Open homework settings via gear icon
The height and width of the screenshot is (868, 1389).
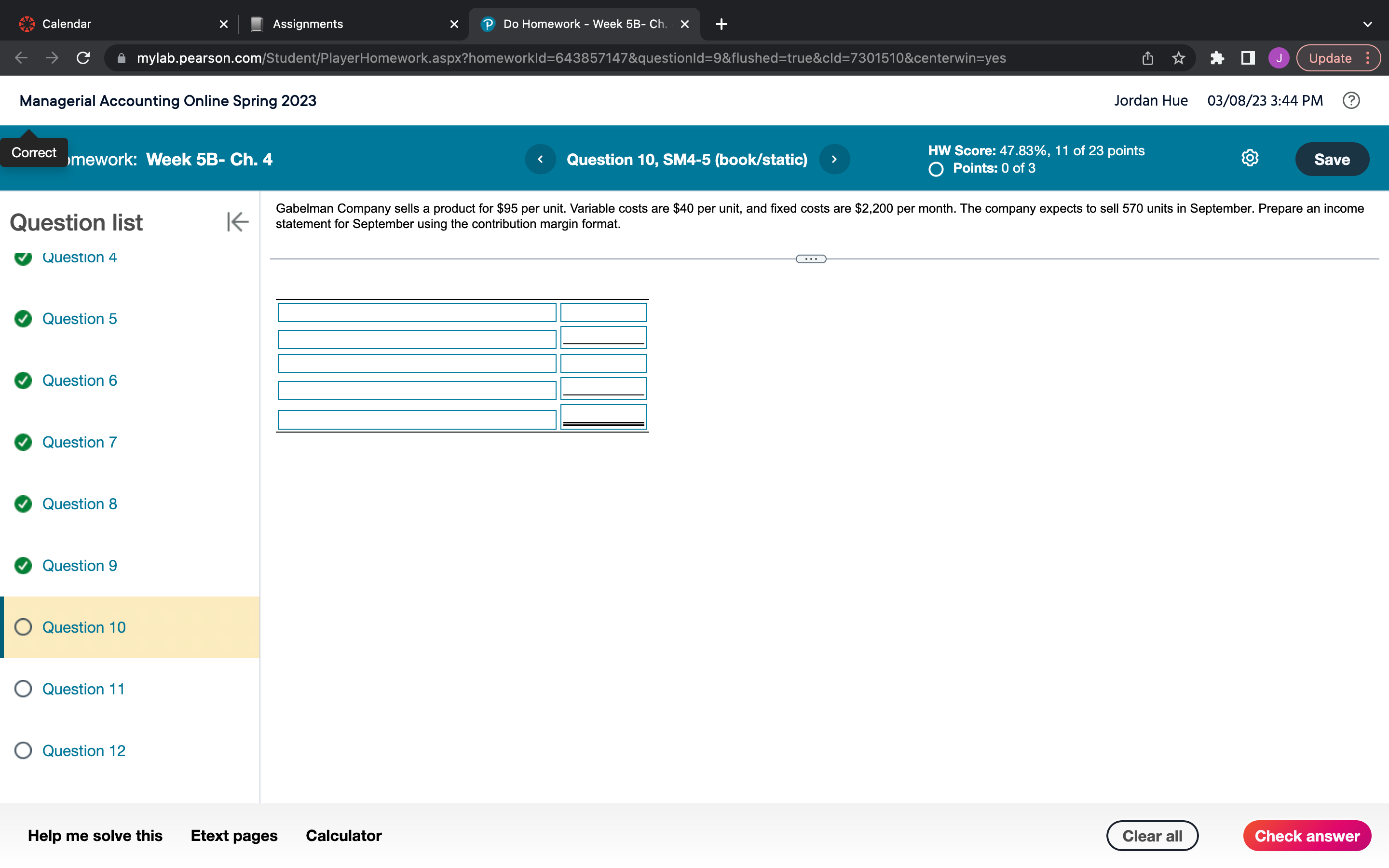(x=1250, y=159)
